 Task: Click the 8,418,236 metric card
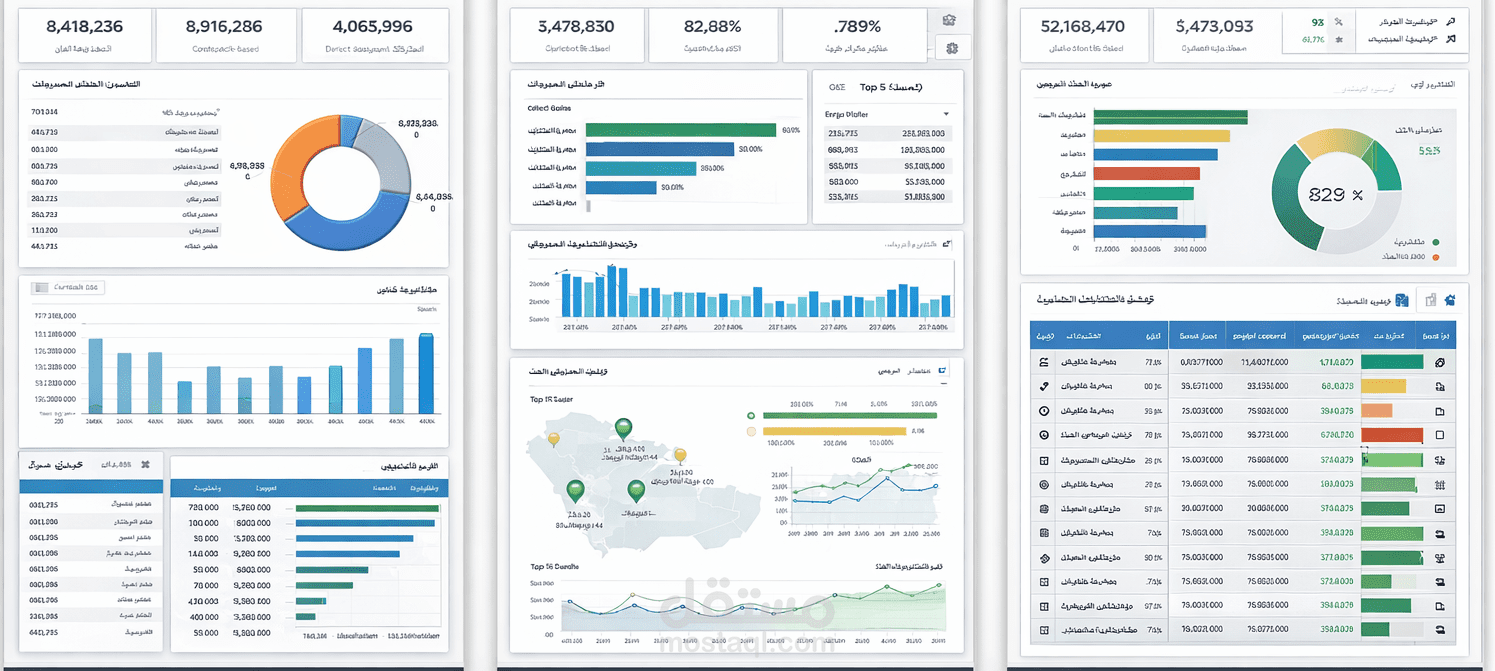[85, 35]
